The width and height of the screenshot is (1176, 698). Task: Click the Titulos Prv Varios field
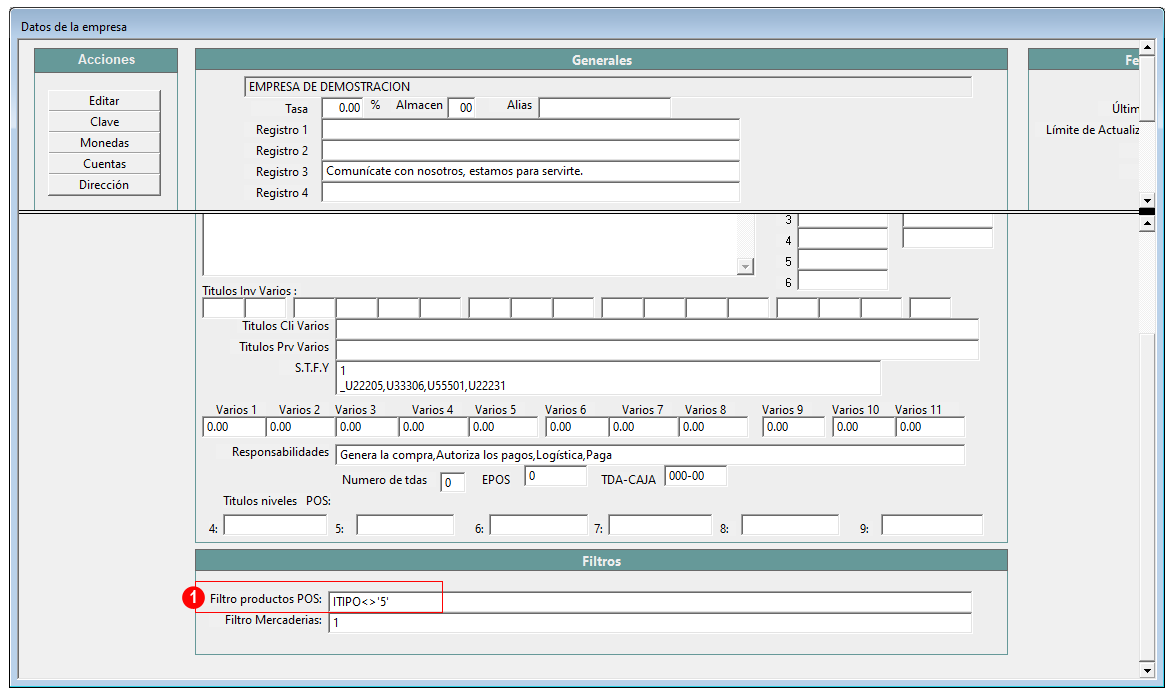pyautogui.click(x=657, y=349)
